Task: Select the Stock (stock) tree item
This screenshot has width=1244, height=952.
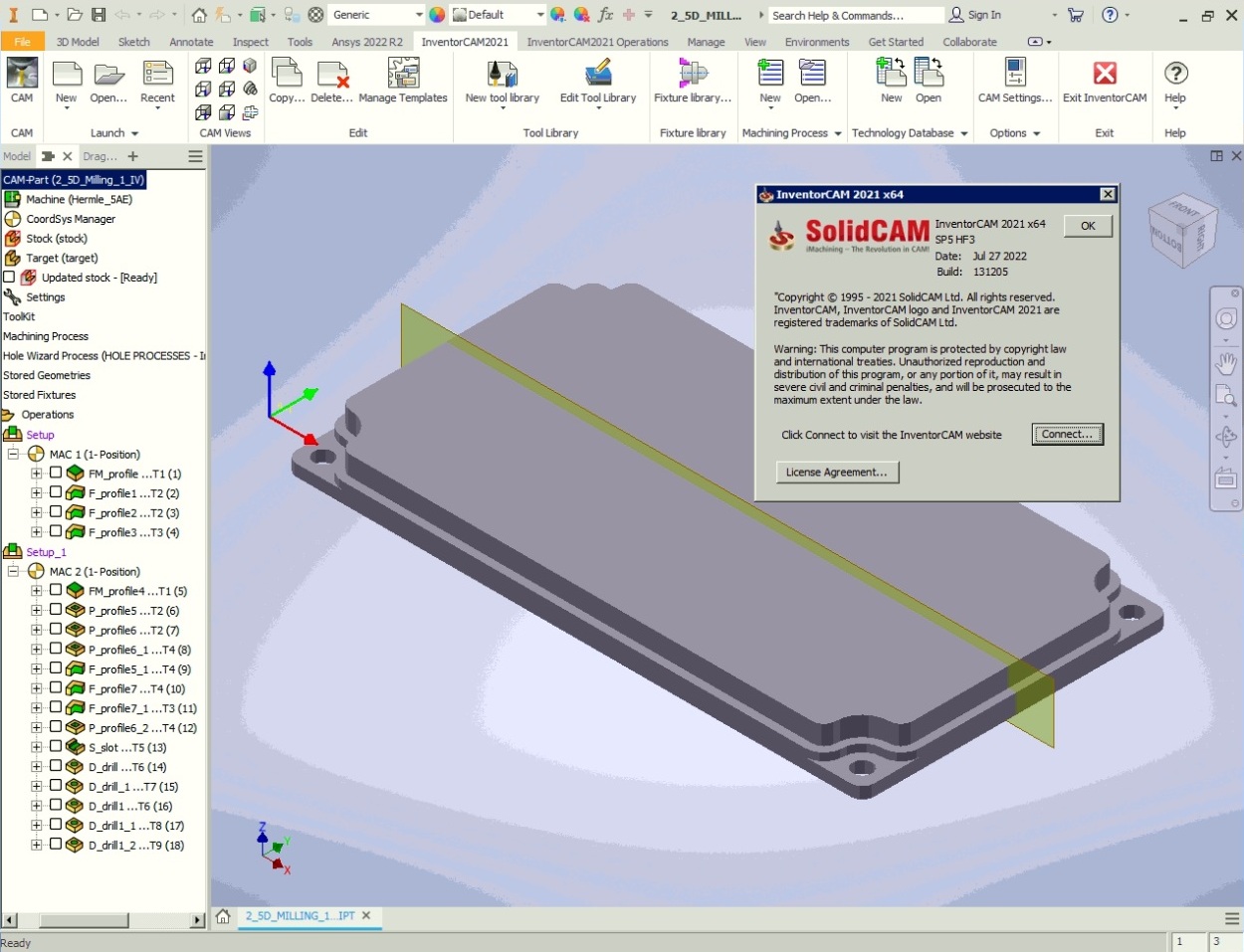Action: [x=47, y=239]
